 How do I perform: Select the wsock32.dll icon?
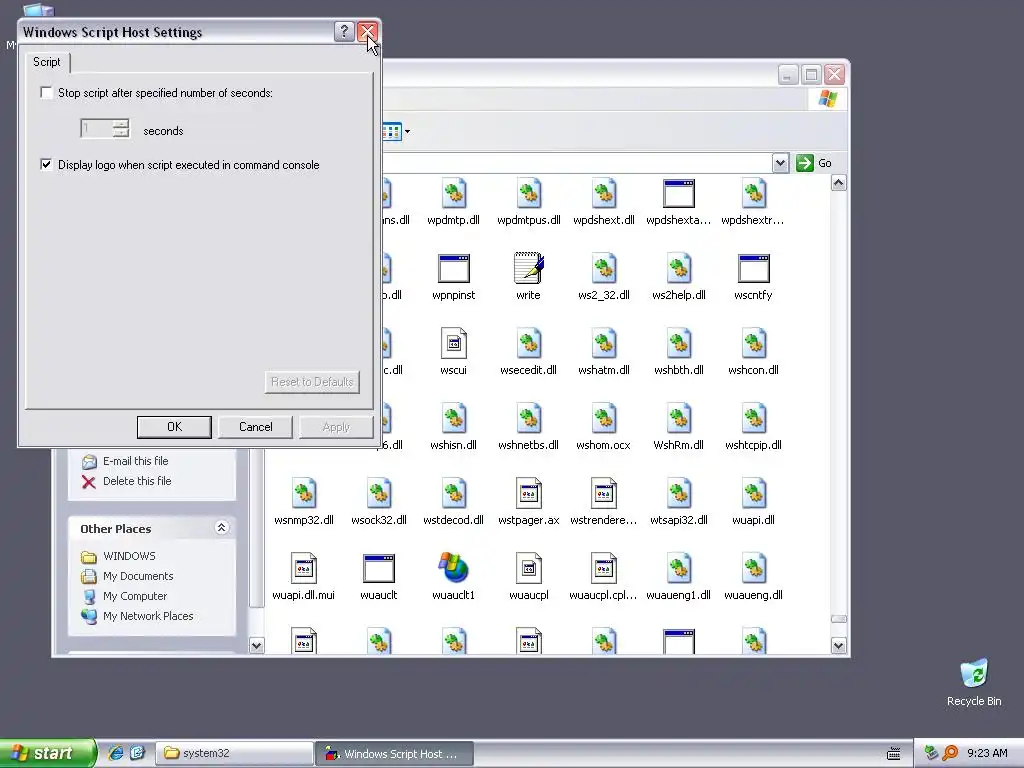coord(379,494)
